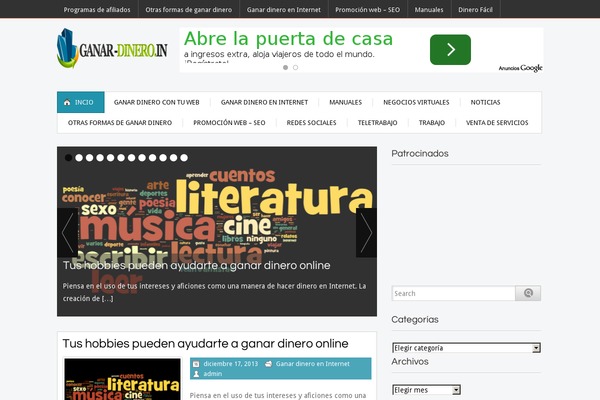Open VENTA DE SERVICIOS menu item
Viewport: 600px width, 400px height.
click(x=497, y=122)
